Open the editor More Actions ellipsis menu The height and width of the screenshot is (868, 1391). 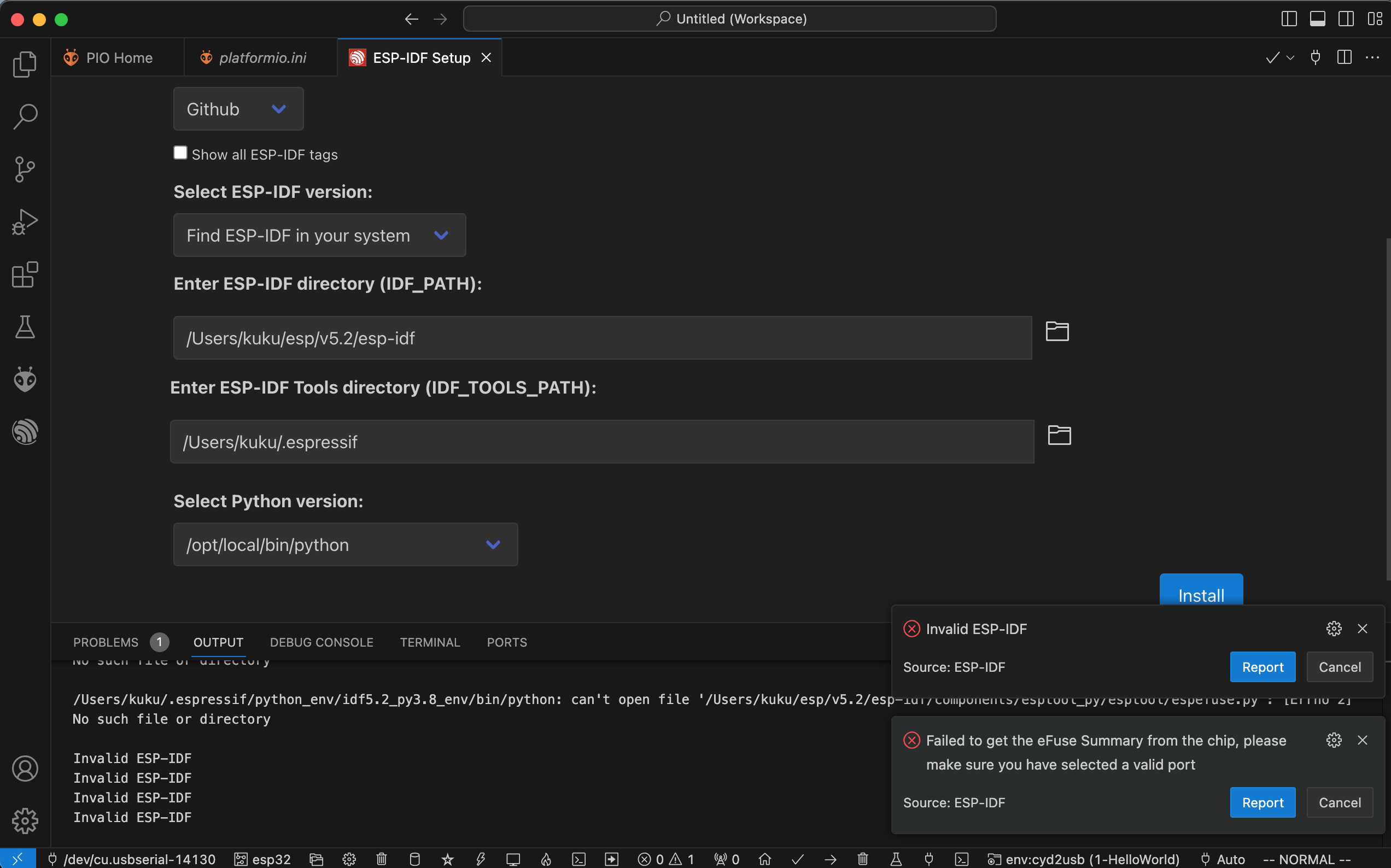pos(1372,57)
